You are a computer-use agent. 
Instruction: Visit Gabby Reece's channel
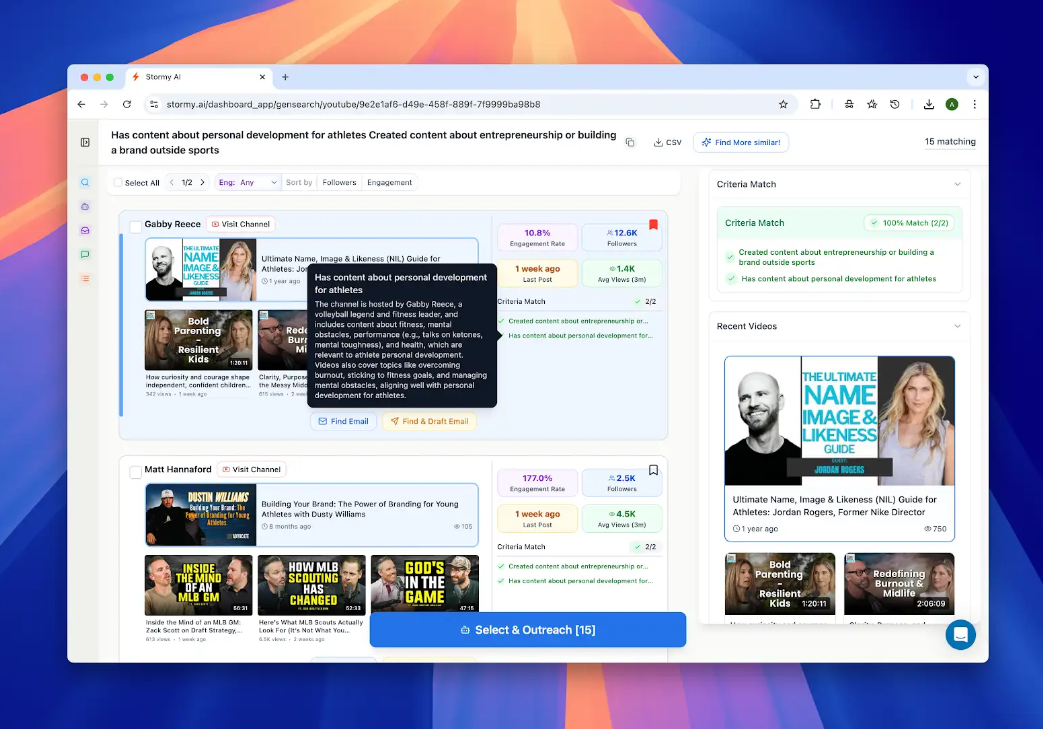pos(241,224)
